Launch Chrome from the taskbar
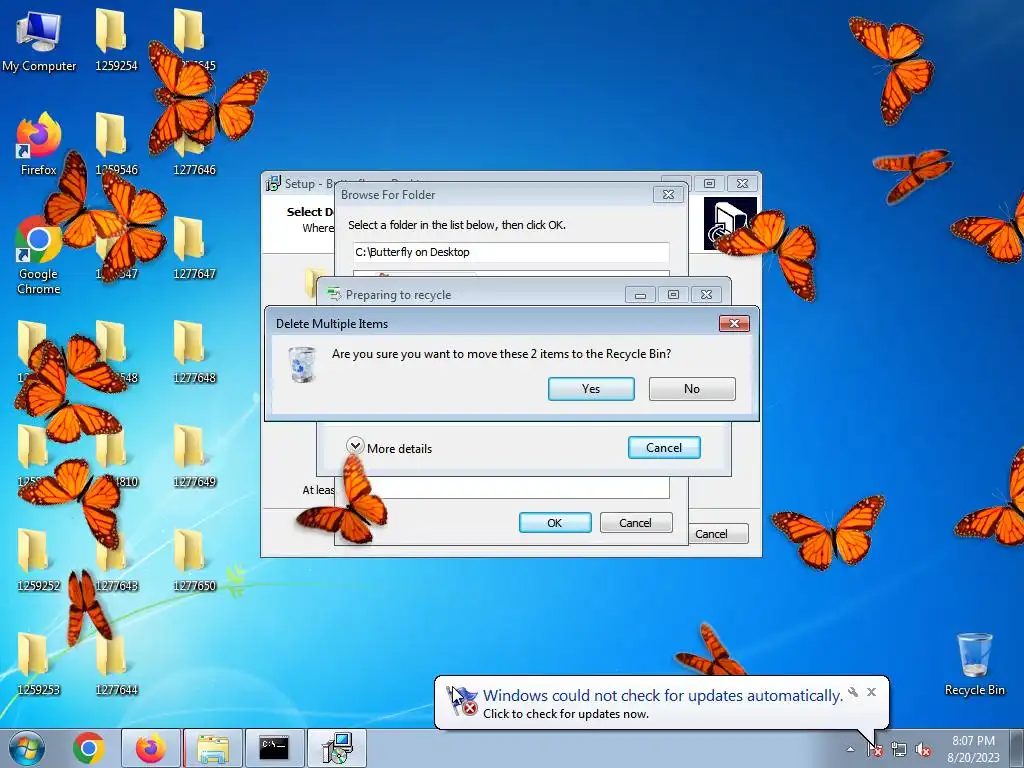Viewport: 1024px width, 768px height. (89, 748)
